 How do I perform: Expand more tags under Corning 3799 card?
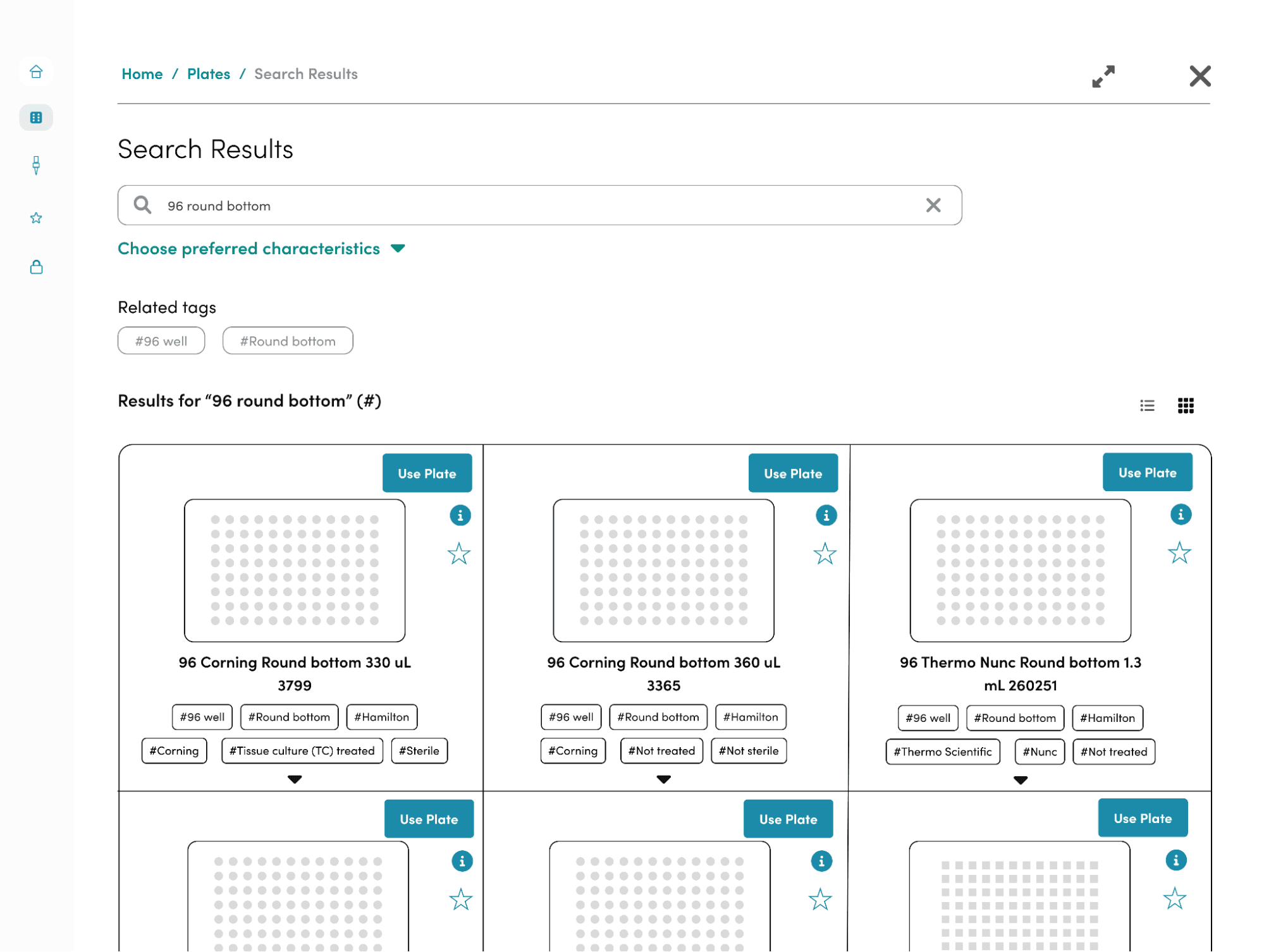coord(295,779)
